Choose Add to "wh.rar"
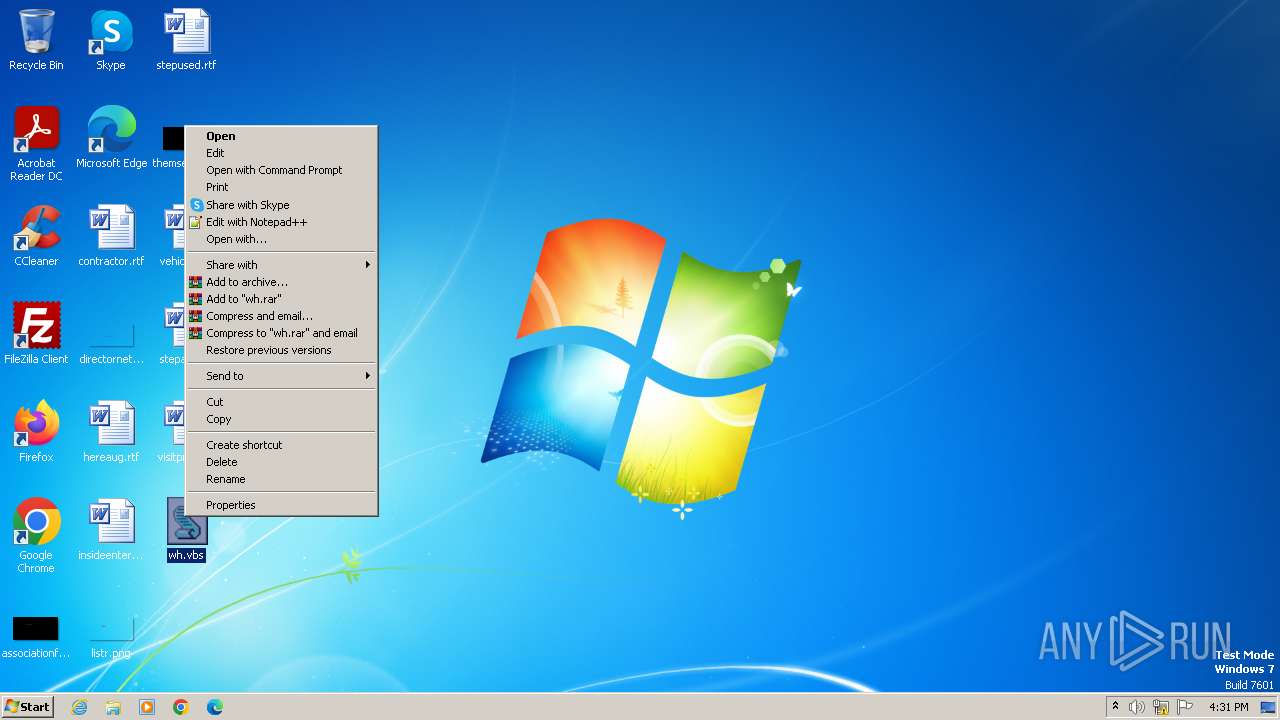1280x720 pixels. pyautogui.click(x=281, y=299)
